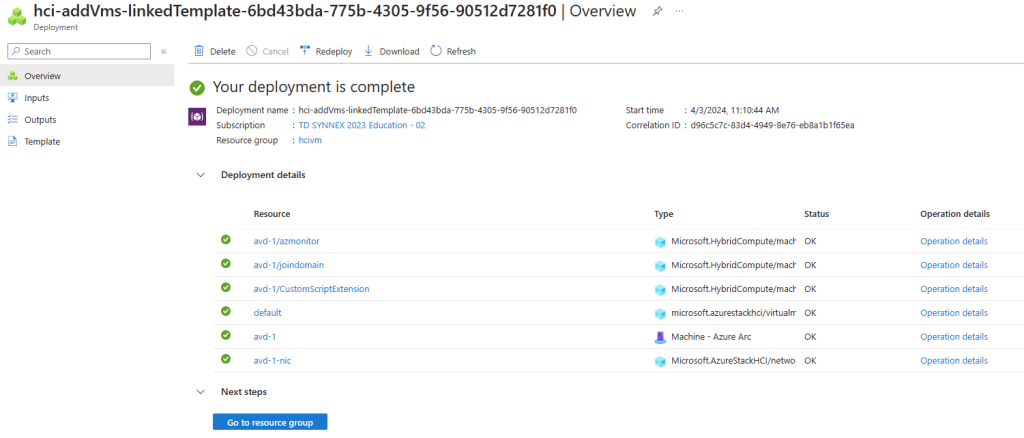
Task: Open TD SYNNEX 2023 Education - 02 subscription link
Action: (x=362, y=125)
